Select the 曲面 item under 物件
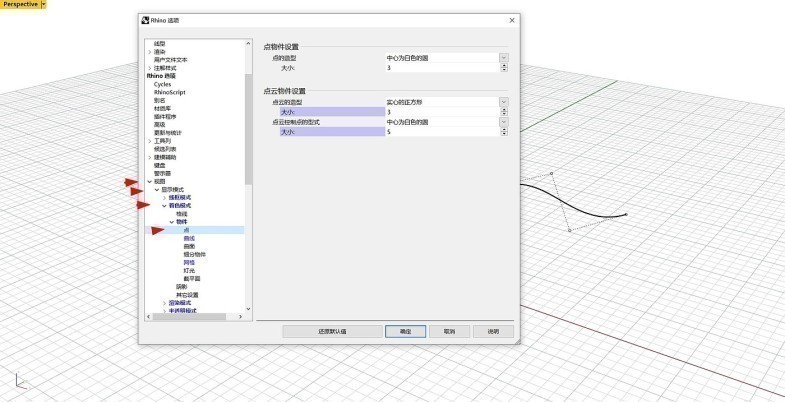 [189, 246]
